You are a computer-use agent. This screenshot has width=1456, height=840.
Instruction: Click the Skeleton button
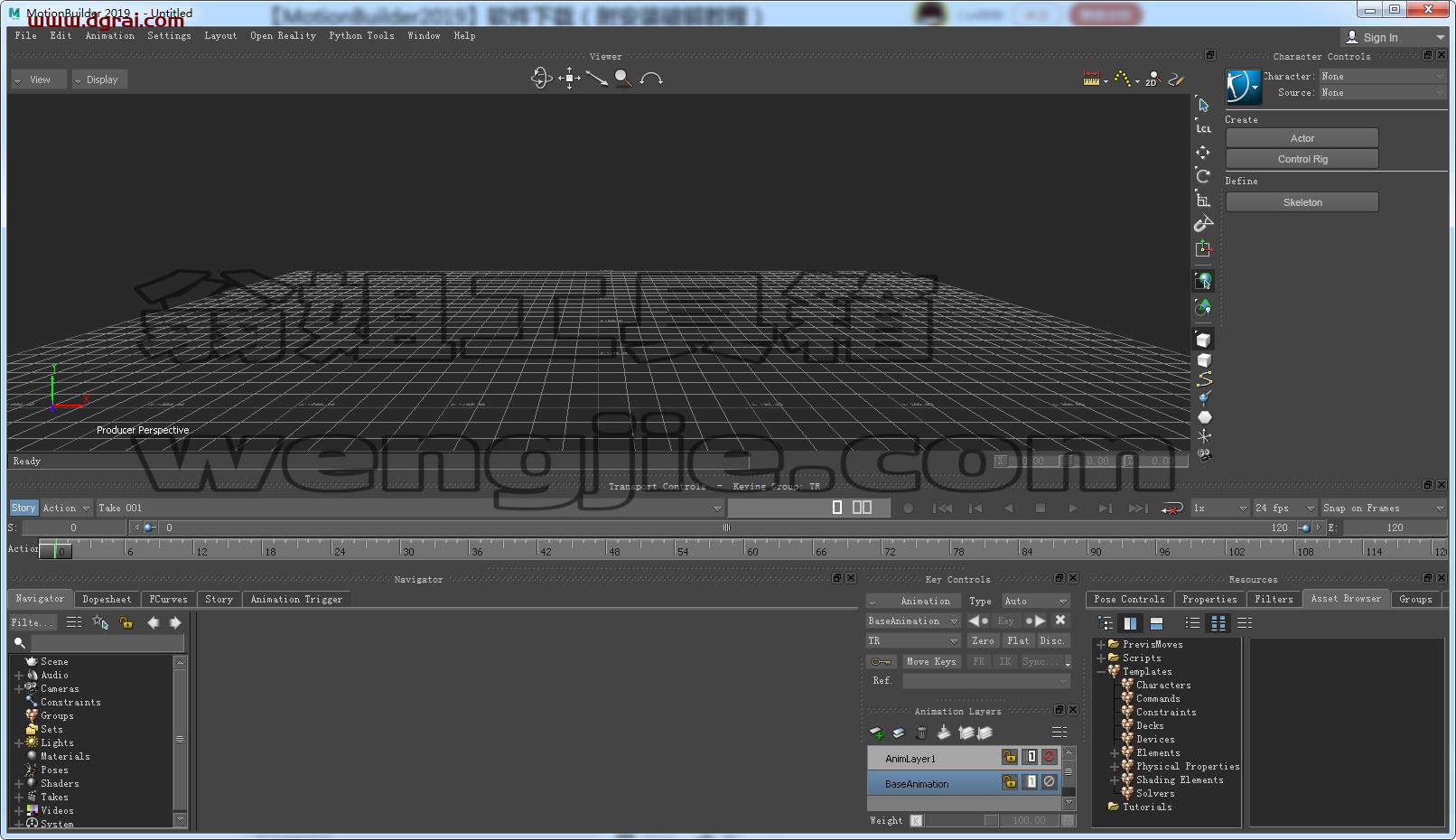1302,202
